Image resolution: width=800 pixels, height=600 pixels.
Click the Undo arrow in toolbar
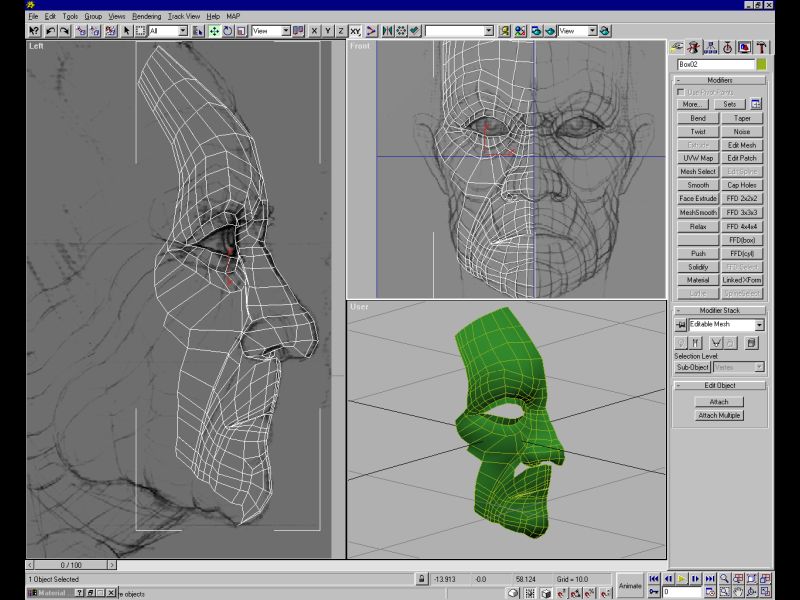pos(49,31)
